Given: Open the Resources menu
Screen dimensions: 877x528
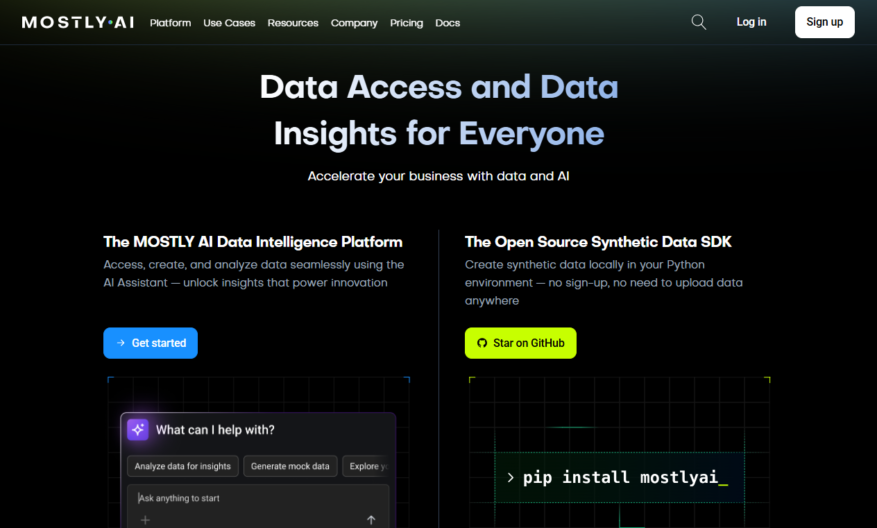Looking at the screenshot, I should pos(293,23).
